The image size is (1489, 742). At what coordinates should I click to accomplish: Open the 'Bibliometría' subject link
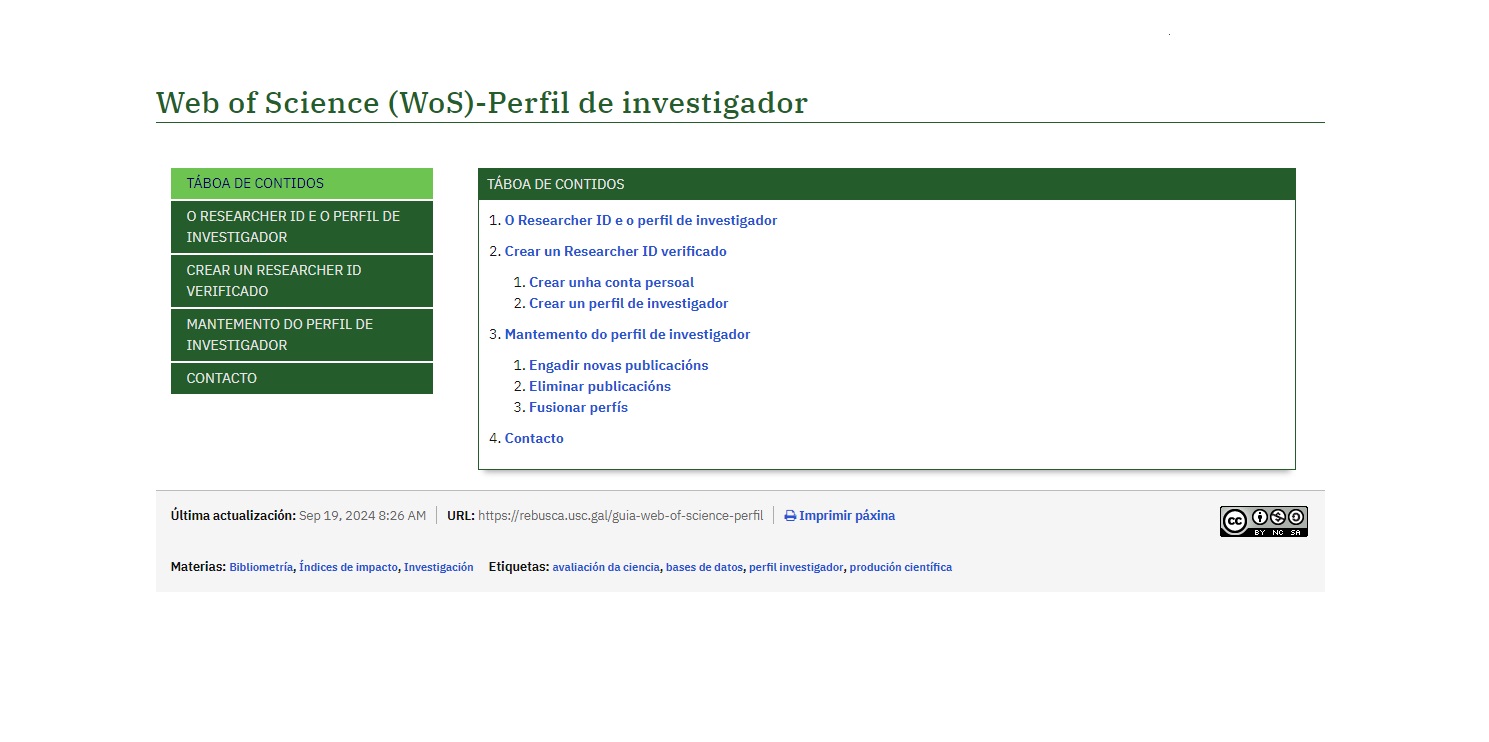pyautogui.click(x=261, y=567)
